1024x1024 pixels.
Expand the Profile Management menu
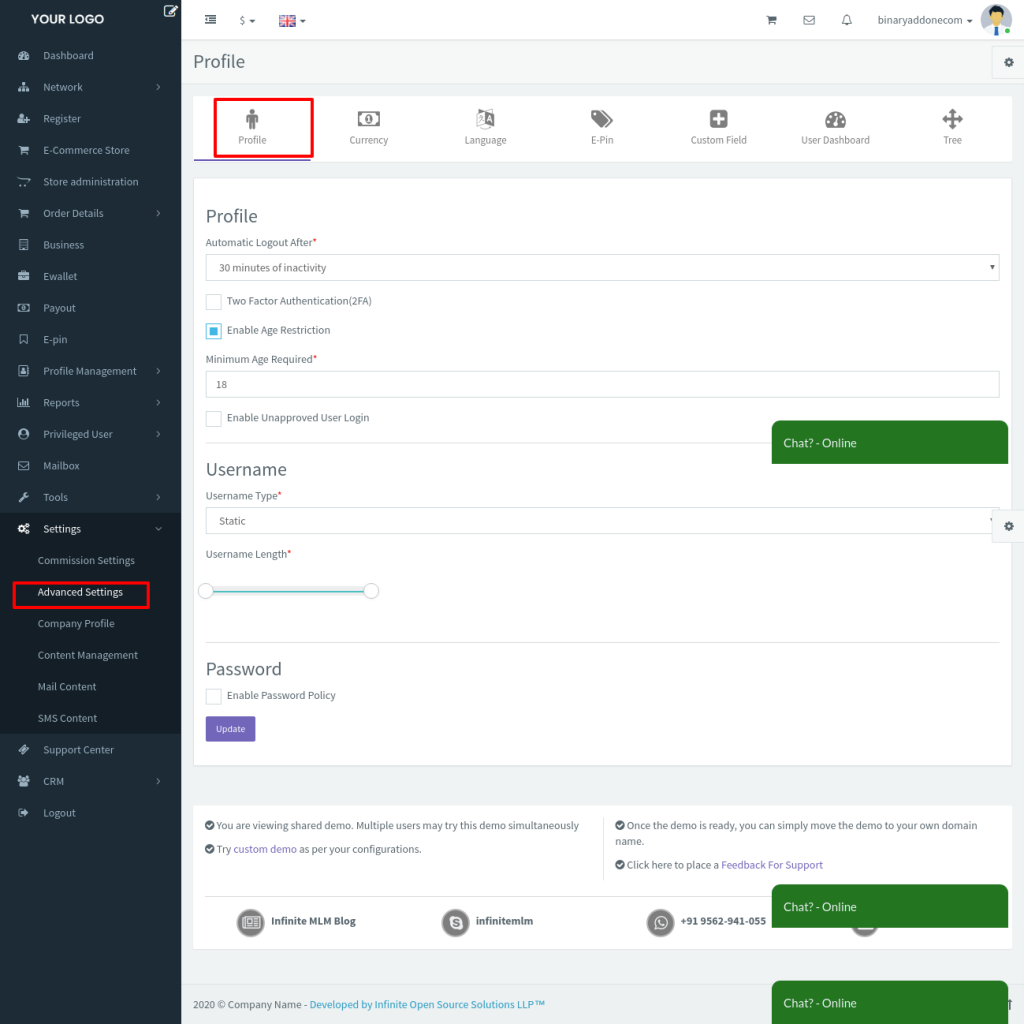tap(90, 371)
